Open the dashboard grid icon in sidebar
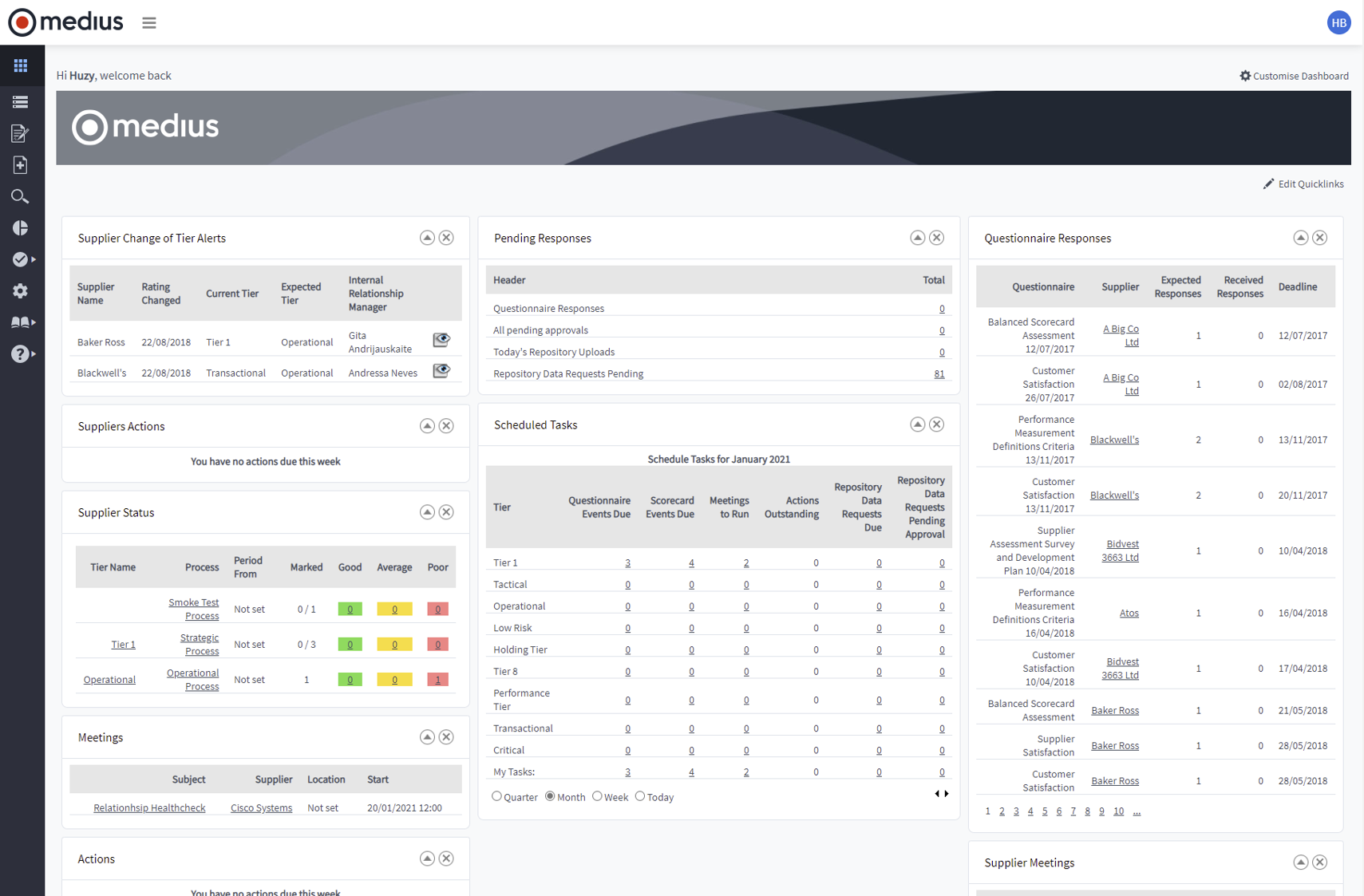The image size is (1364, 896). pos(21,65)
